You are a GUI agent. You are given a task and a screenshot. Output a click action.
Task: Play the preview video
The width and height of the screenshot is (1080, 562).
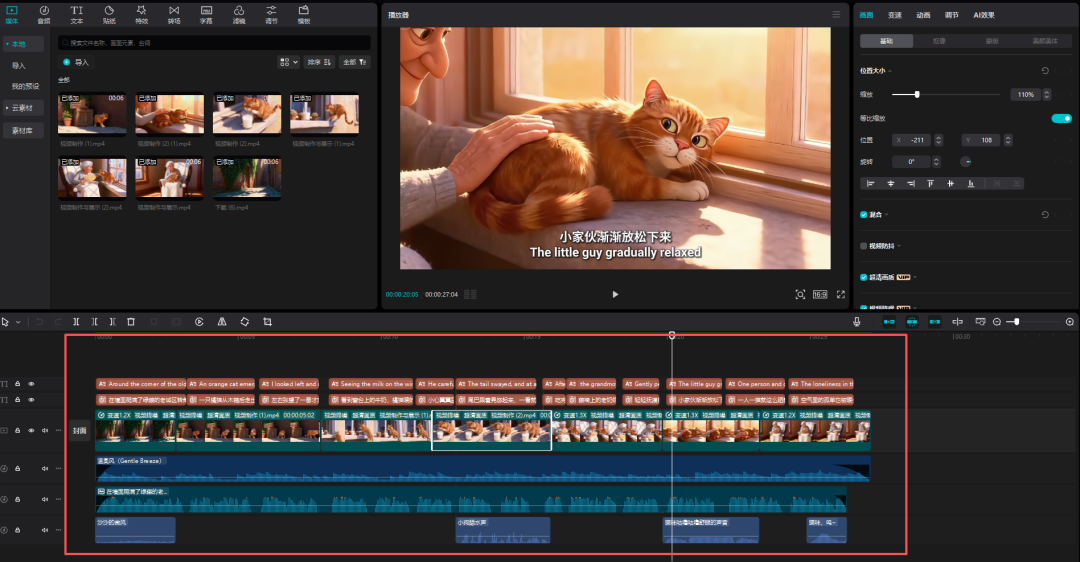615,294
